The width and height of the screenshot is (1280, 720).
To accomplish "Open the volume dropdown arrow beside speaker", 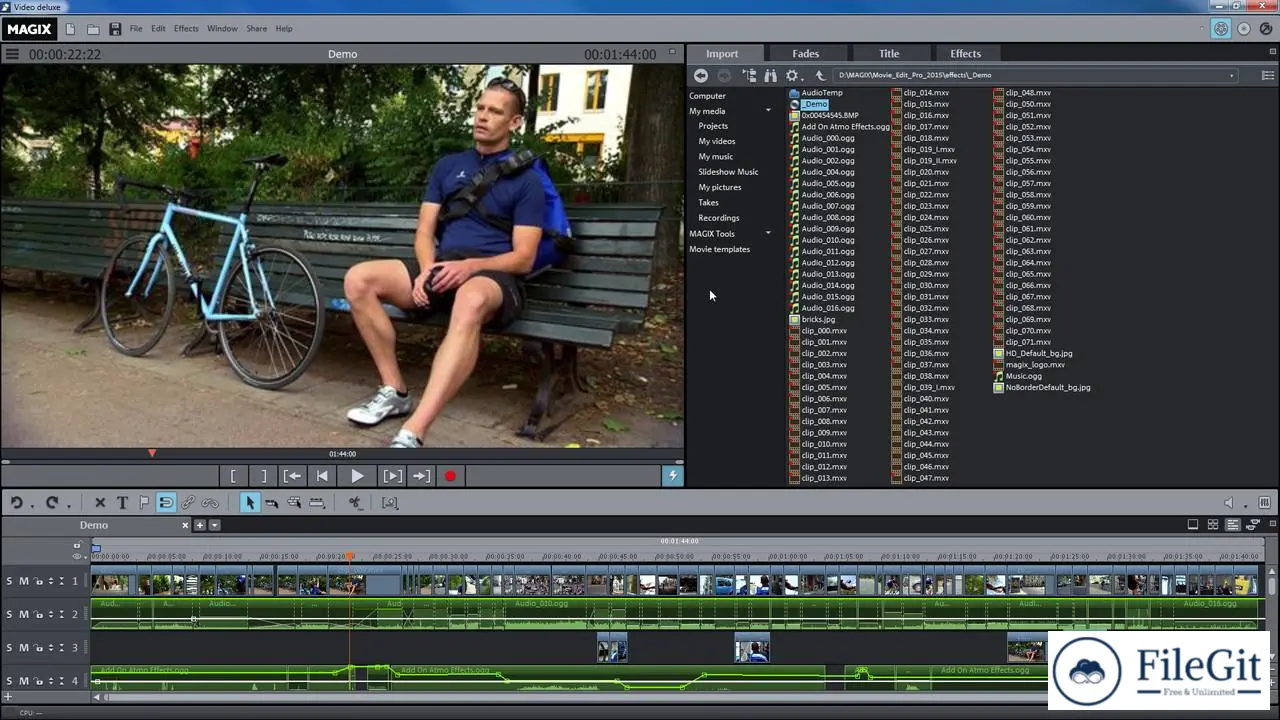I will tap(1244, 505).
